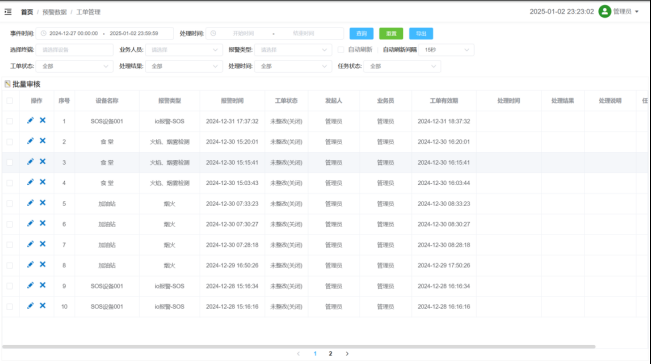This screenshot has height=364, width=653.
Task: Open the 15秒 refresh interval dropdown
Action: tap(446, 50)
